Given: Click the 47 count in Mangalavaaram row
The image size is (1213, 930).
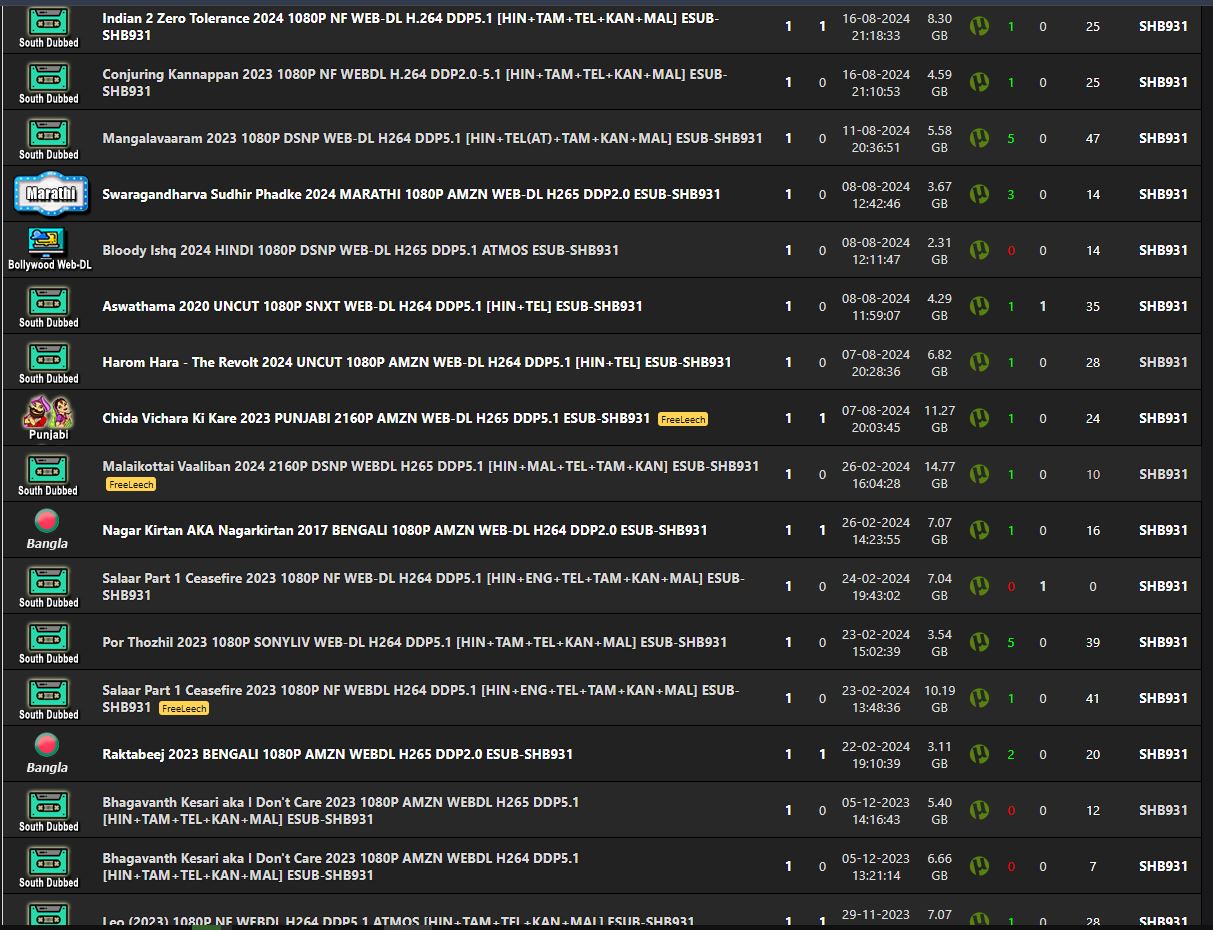Looking at the screenshot, I should pyautogui.click(x=1092, y=138).
